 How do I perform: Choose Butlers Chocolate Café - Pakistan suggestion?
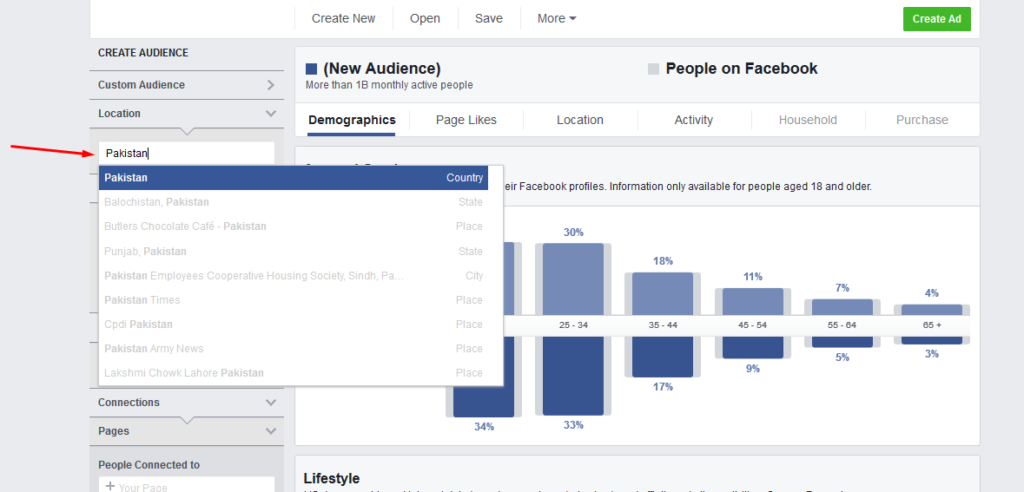293,226
